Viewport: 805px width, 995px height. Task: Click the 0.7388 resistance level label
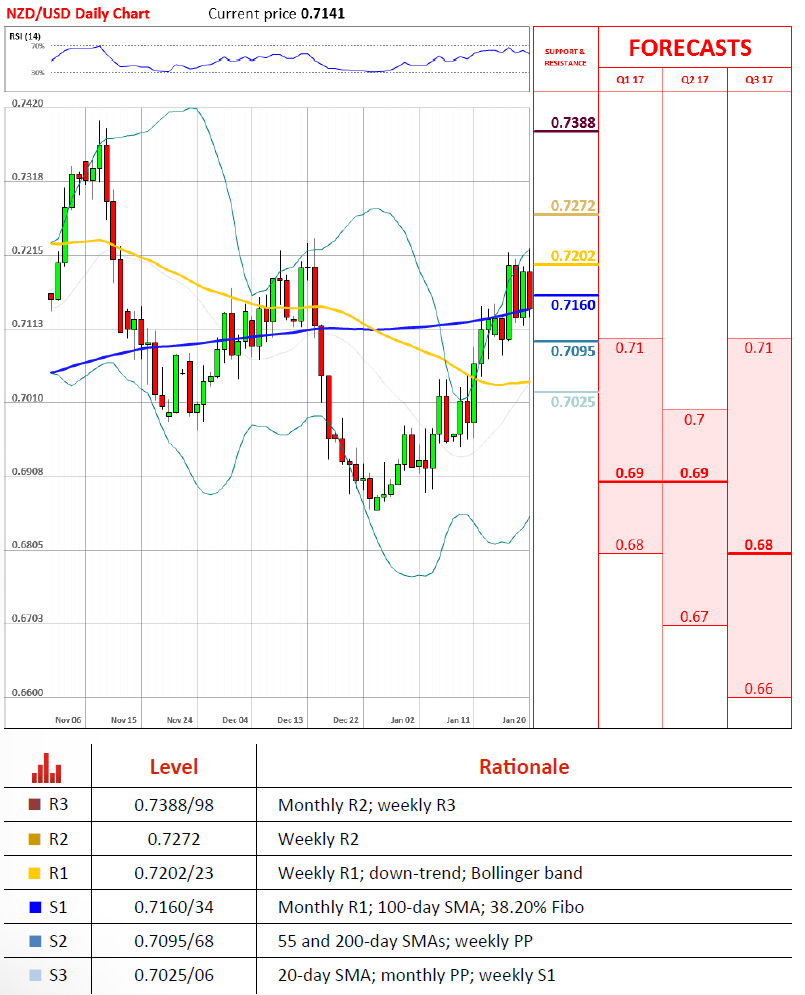tap(573, 122)
